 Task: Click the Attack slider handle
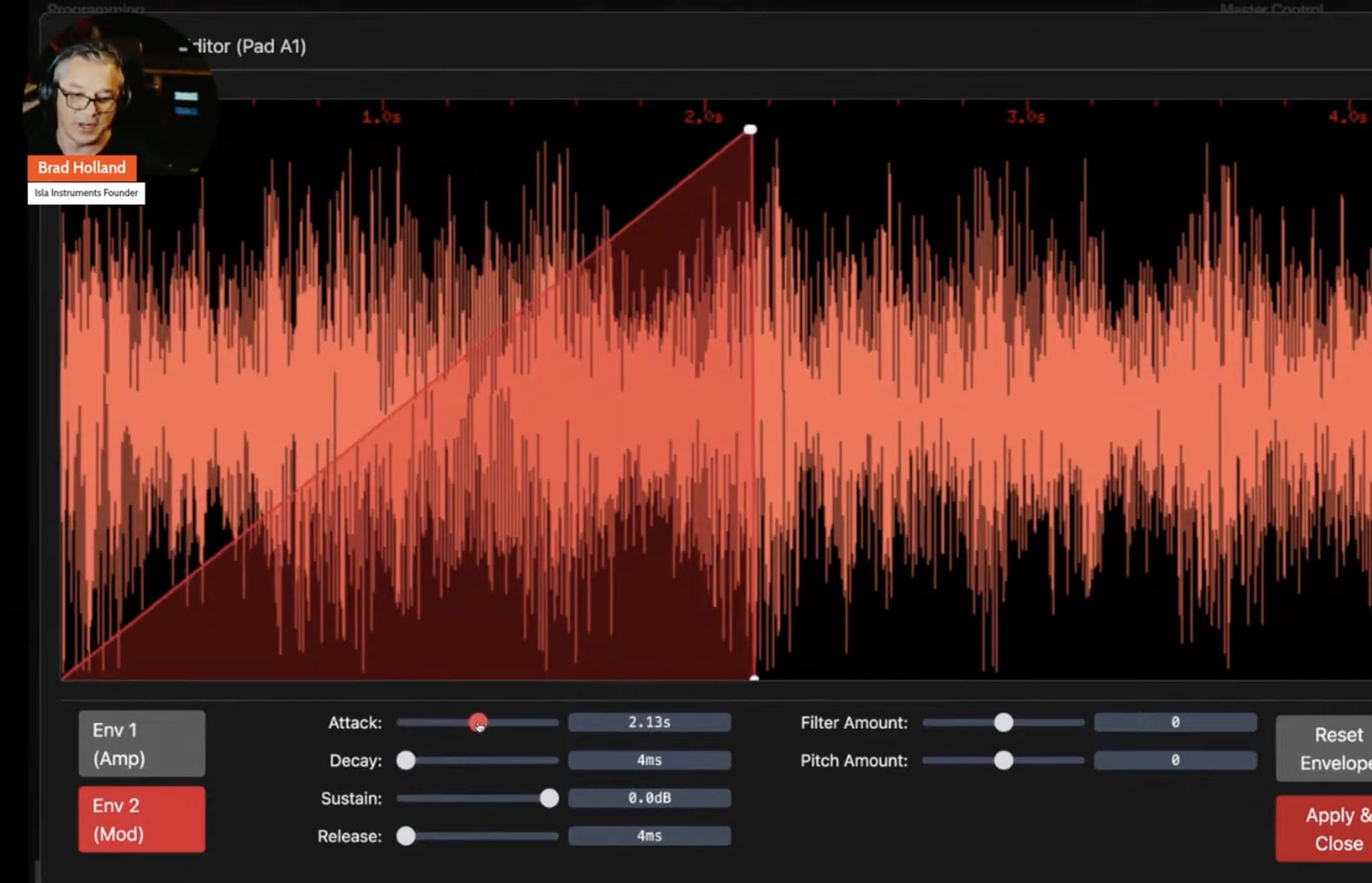(x=477, y=722)
